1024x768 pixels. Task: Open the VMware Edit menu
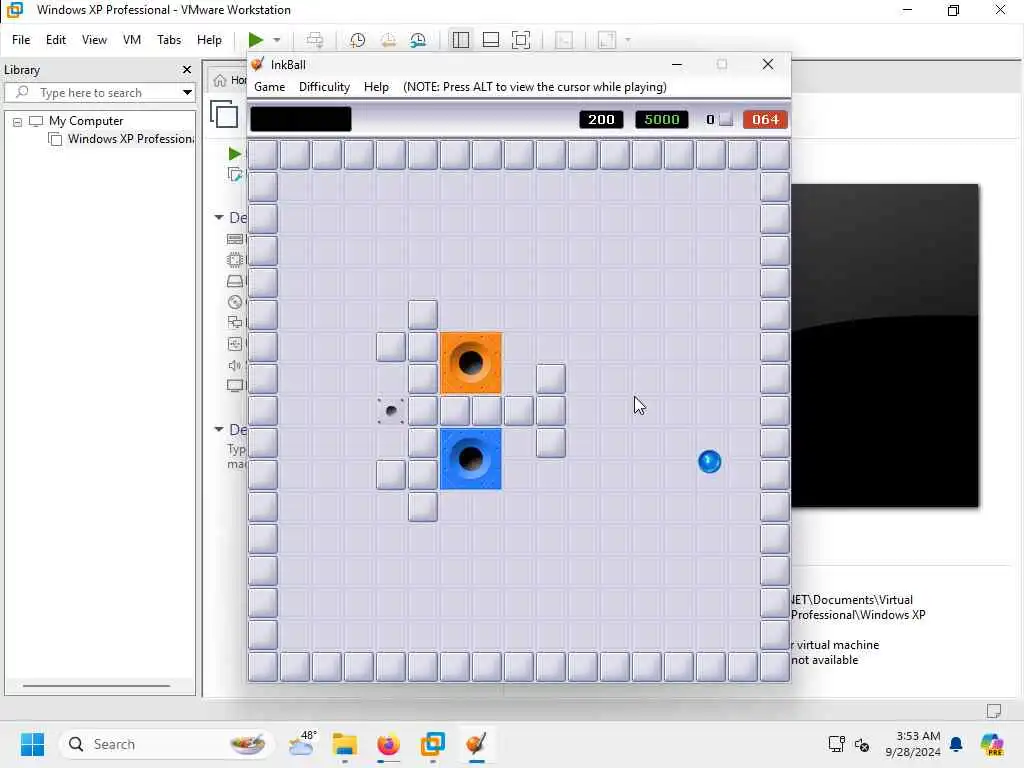click(56, 40)
